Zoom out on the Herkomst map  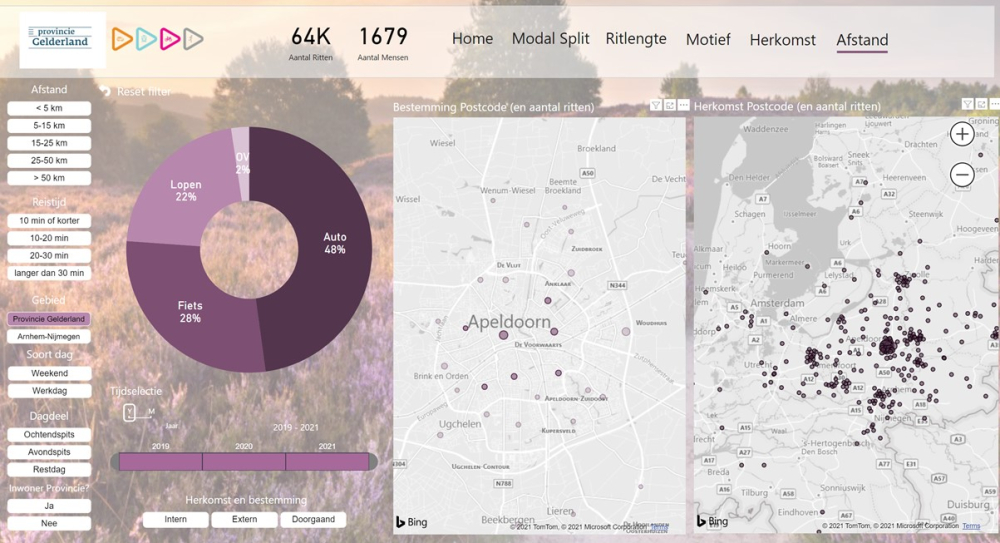point(961,174)
